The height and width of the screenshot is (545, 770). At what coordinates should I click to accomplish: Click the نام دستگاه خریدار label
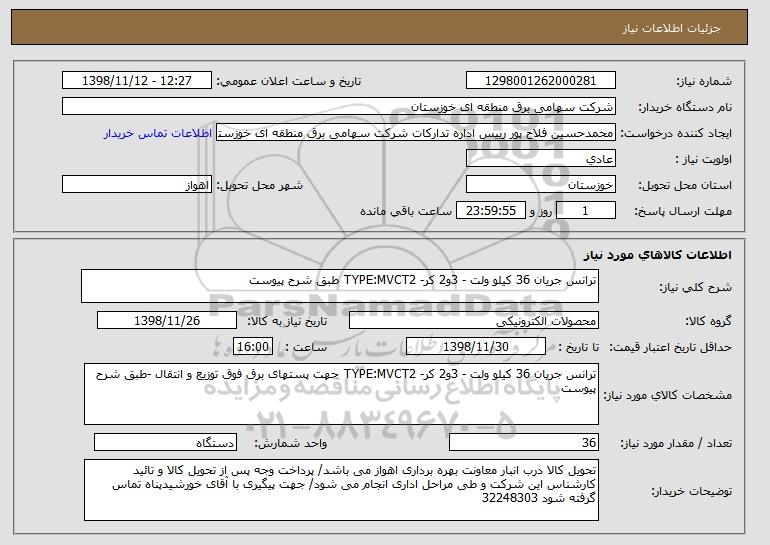coord(685,107)
